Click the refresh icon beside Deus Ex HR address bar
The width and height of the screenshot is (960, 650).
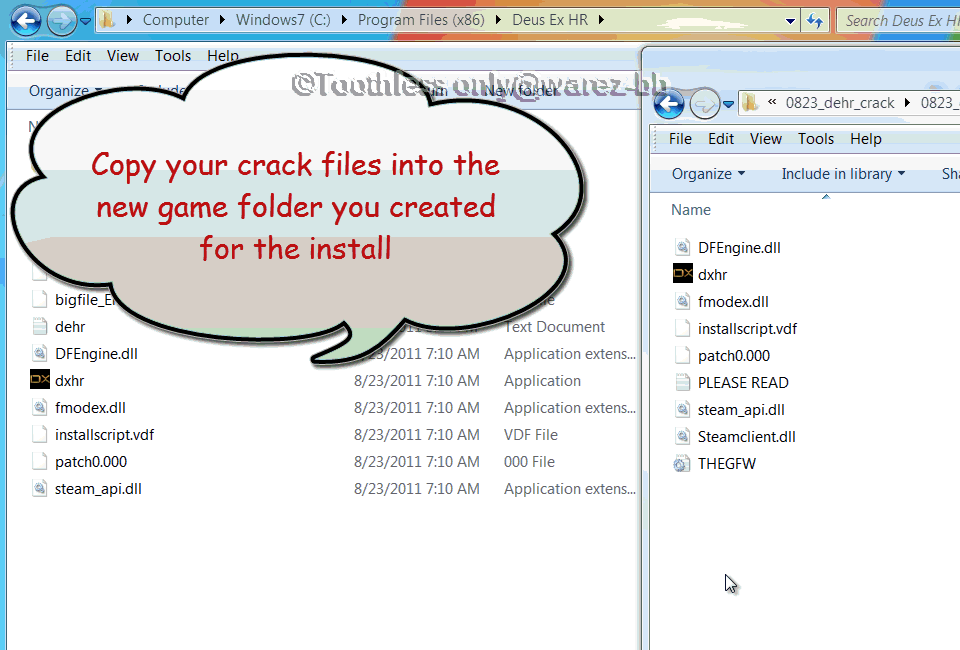point(814,21)
